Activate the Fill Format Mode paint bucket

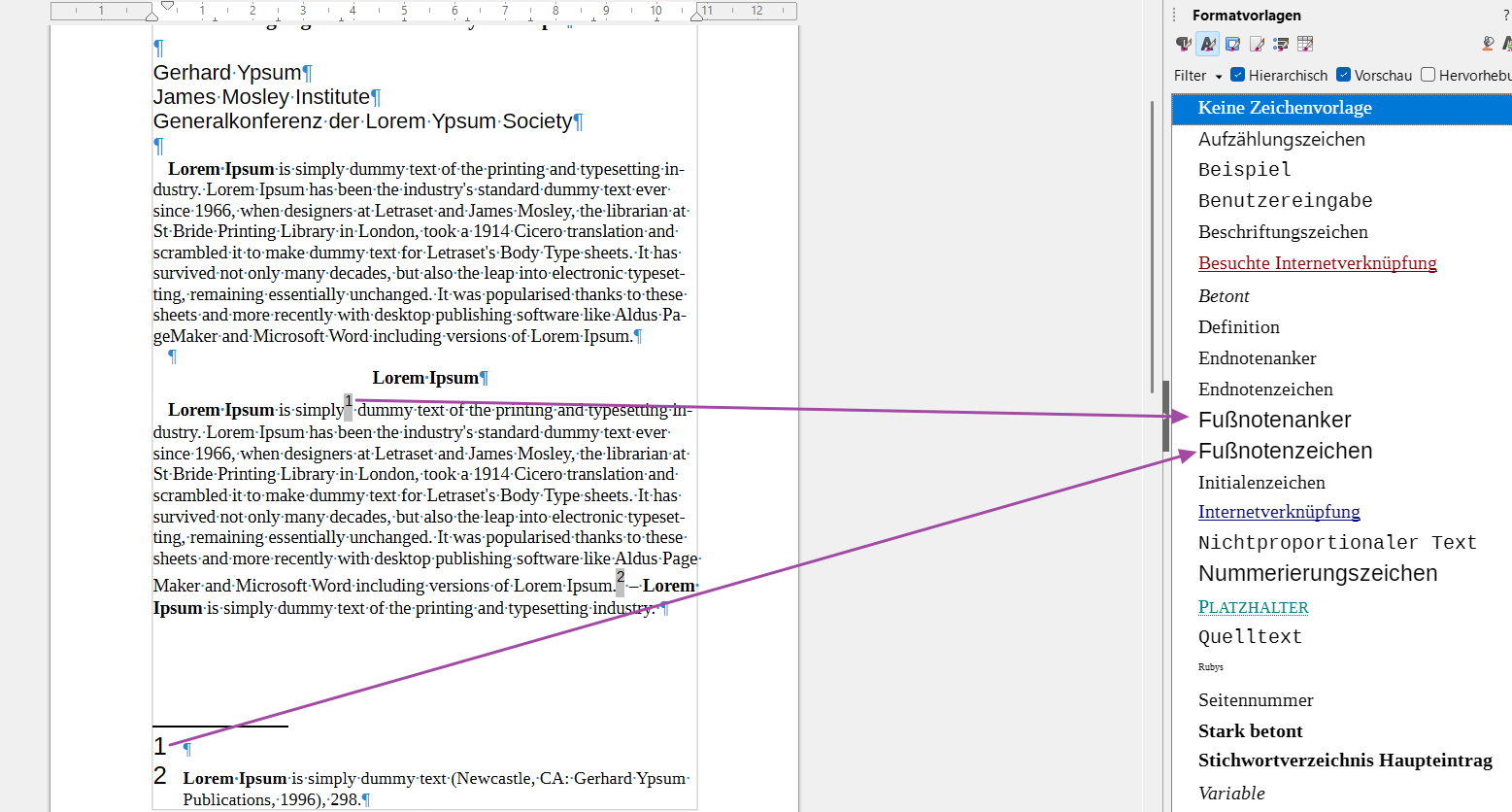pos(1487,44)
